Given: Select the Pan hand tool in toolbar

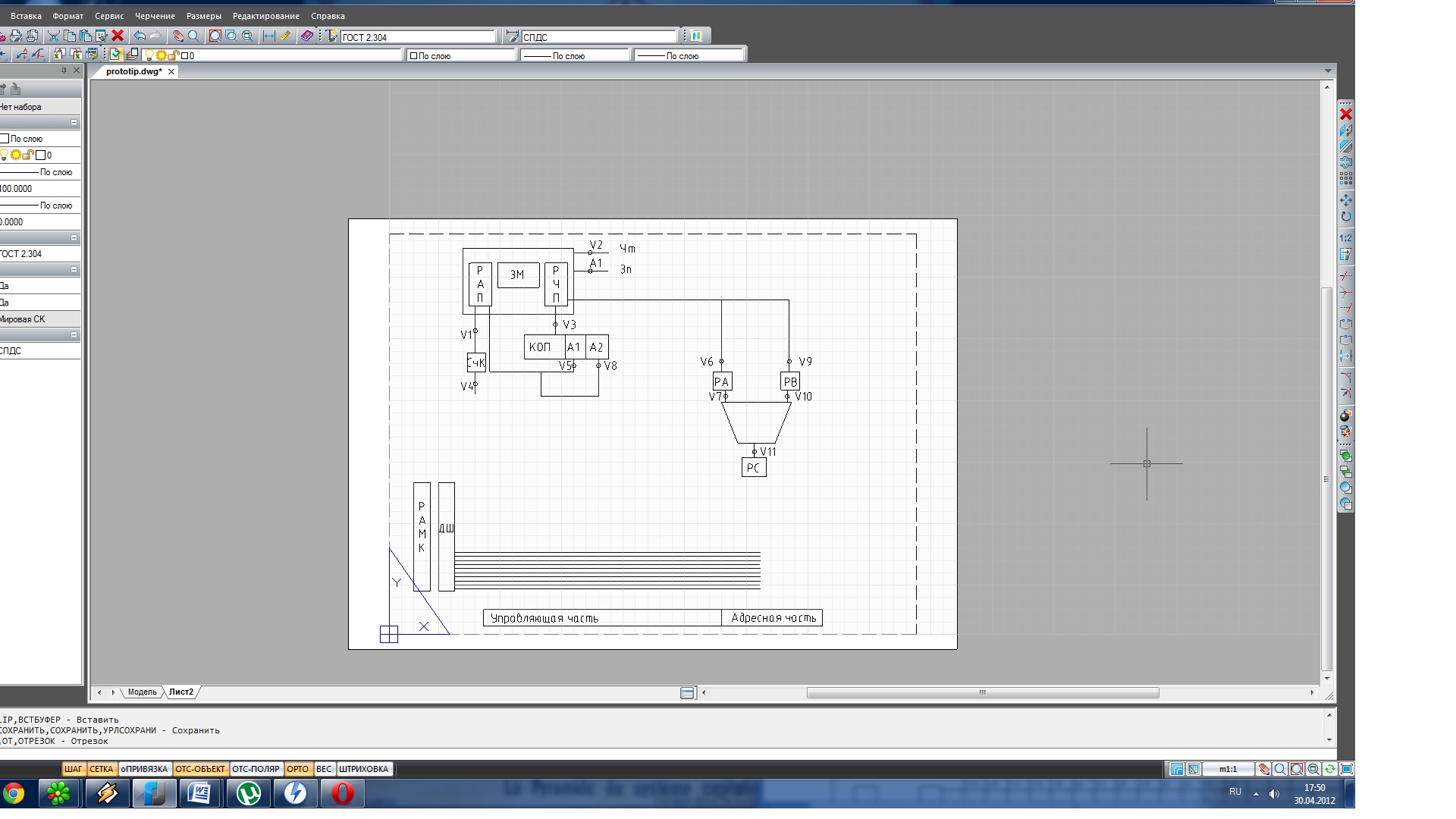Looking at the screenshot, I should (178, 36).
